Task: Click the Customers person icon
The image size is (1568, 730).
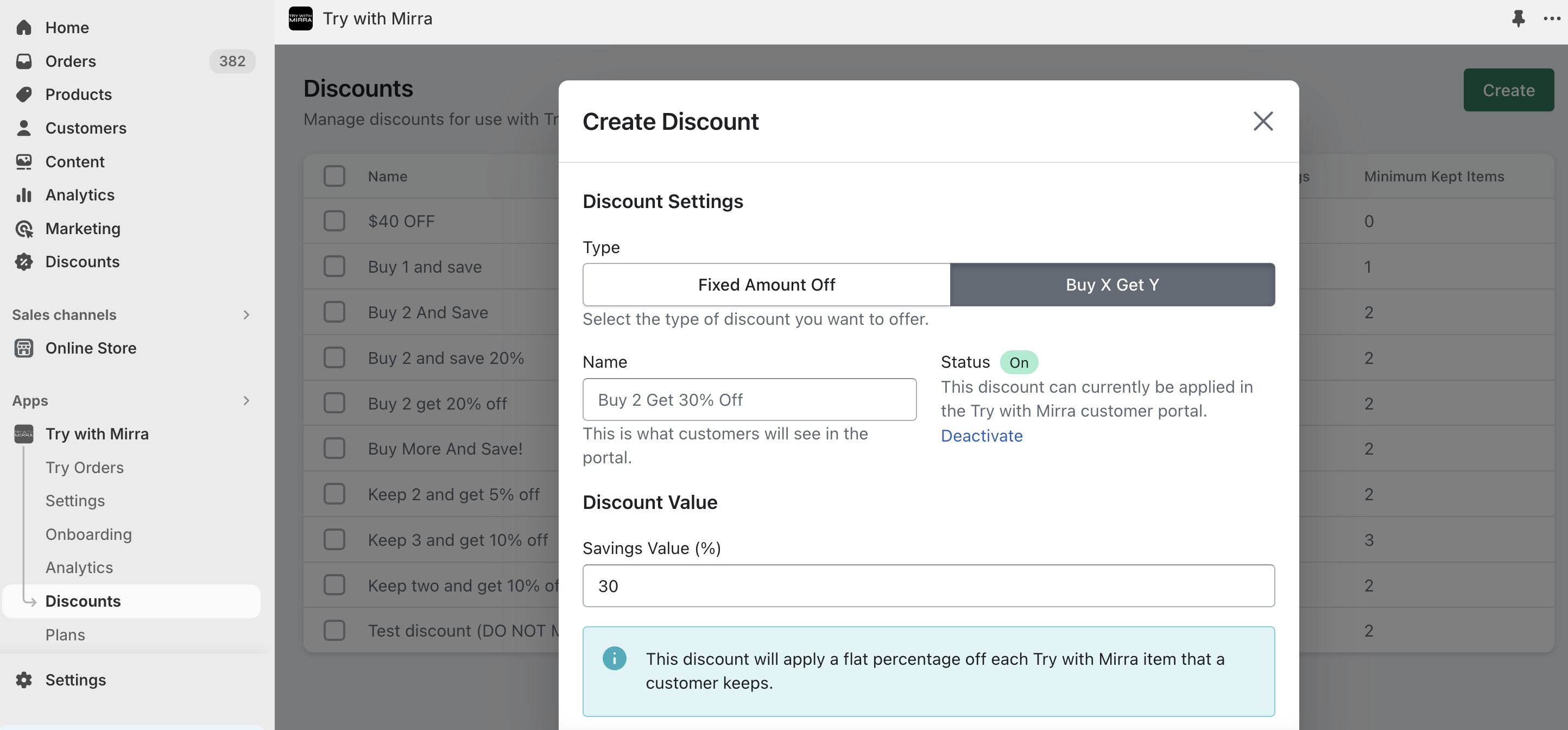Action: point(24,128)
